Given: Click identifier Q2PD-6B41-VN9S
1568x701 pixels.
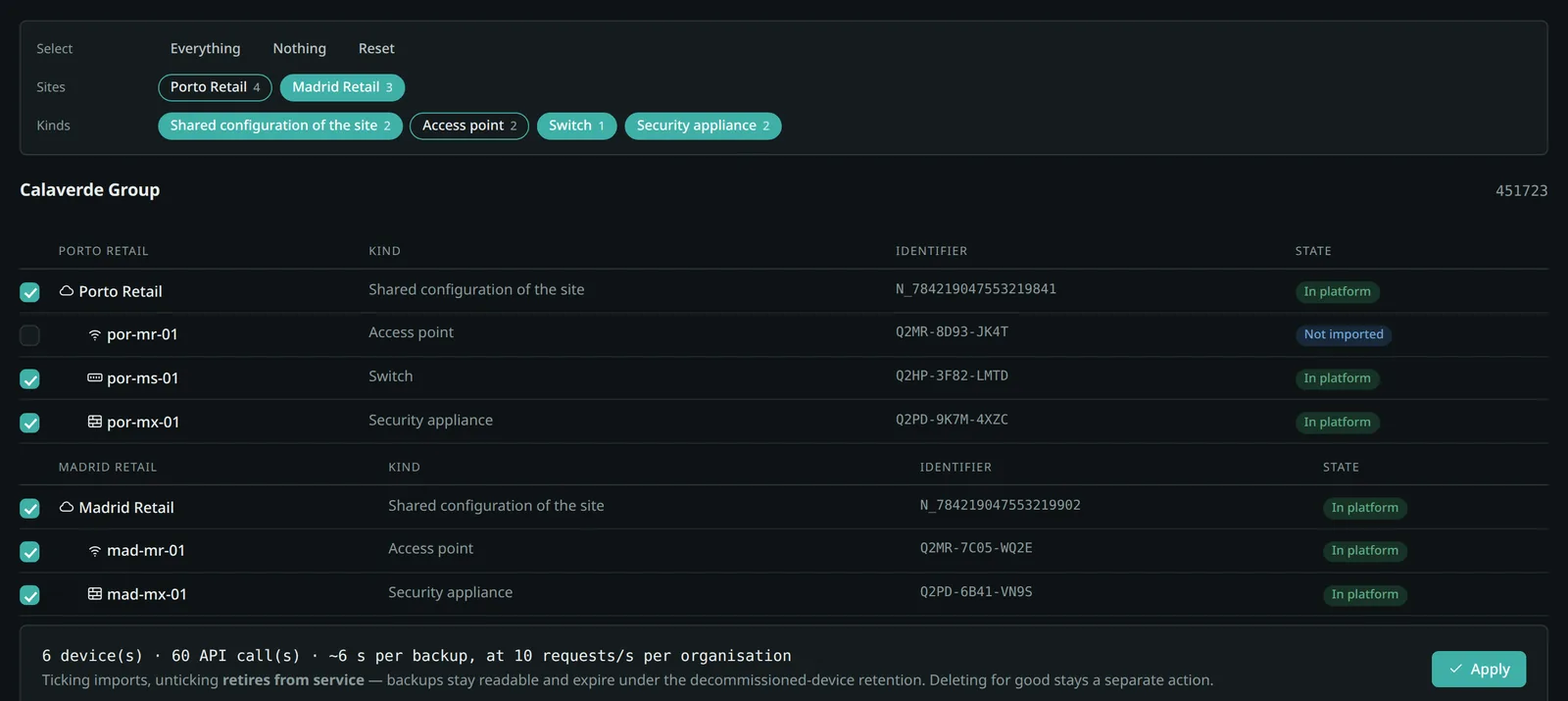Looking at the screenshot, I should (976, 592).
